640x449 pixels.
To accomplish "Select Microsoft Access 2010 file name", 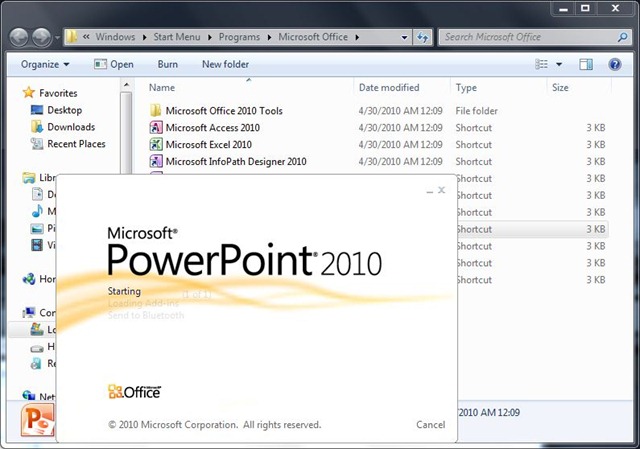I will click(213, 128).
